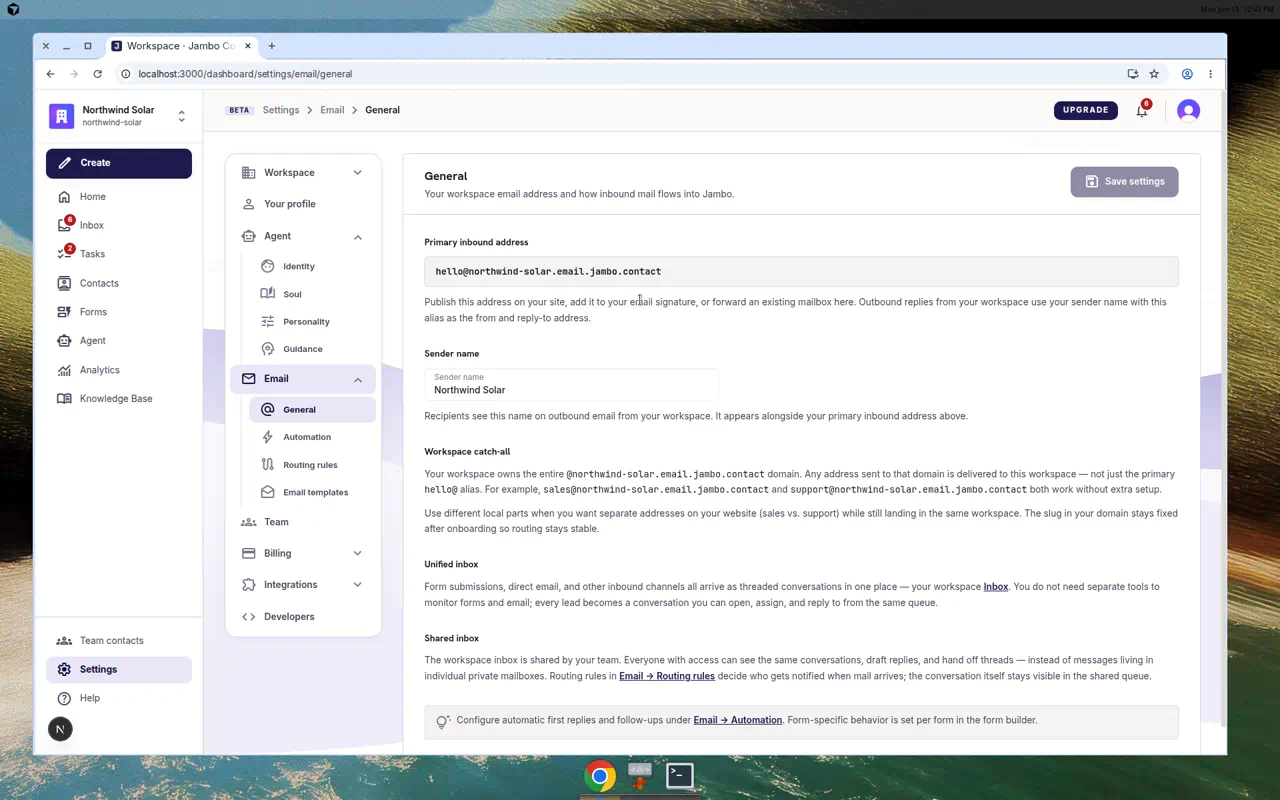Open the Terminal from the dock
Image resolution: width=1280 pixels, height=800 pixels.
click(x=680, y=776)
